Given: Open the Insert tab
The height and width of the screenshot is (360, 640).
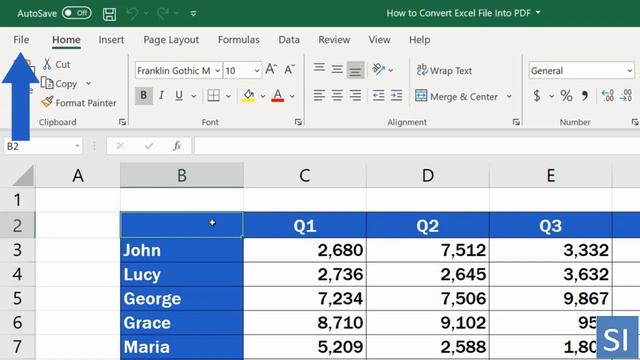Looking at the screenshot, I should click(111, 40).
